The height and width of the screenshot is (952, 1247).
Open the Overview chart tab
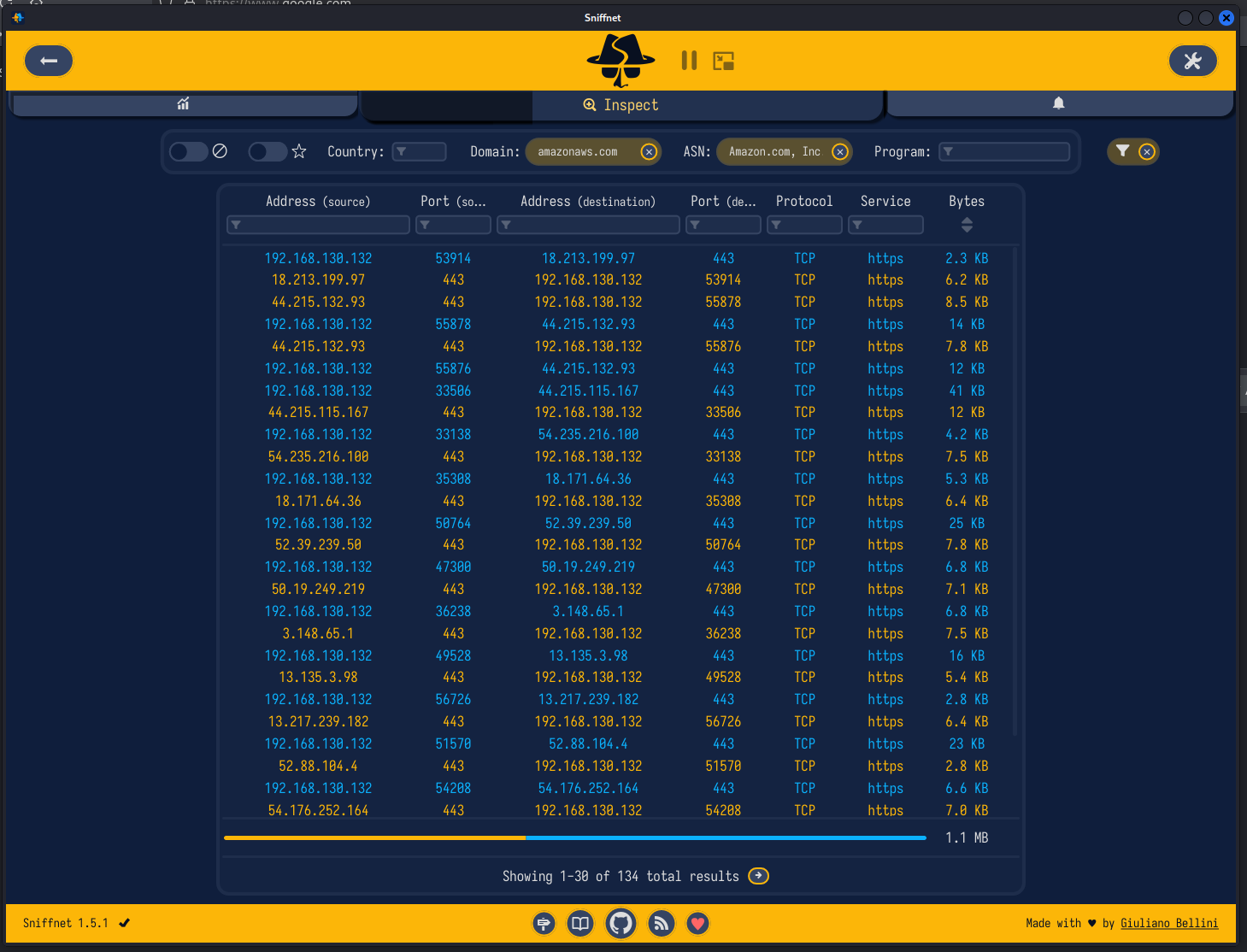coord(183,103)
